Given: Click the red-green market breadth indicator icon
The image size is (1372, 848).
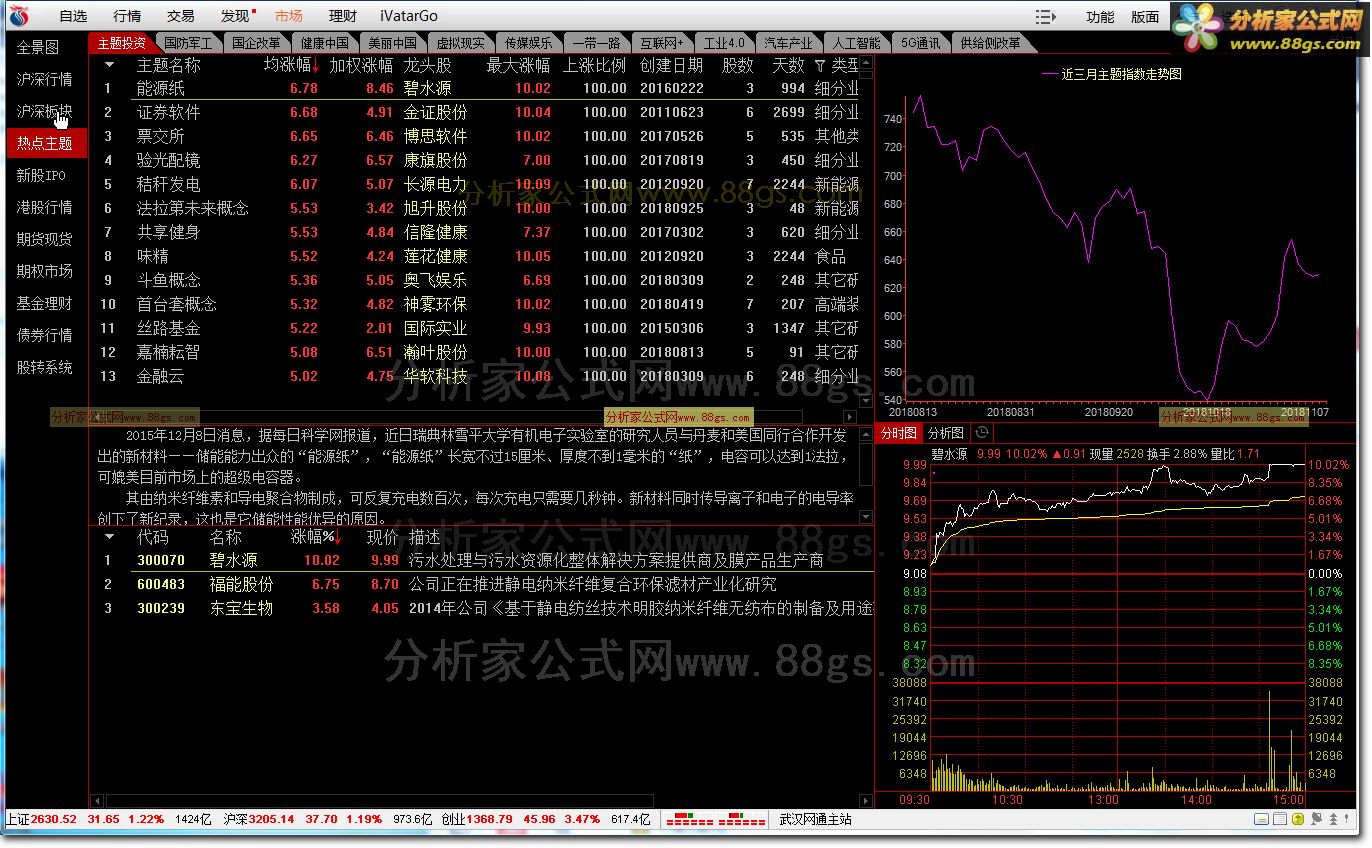Looking at the screenshot, I should coord(715,820).
